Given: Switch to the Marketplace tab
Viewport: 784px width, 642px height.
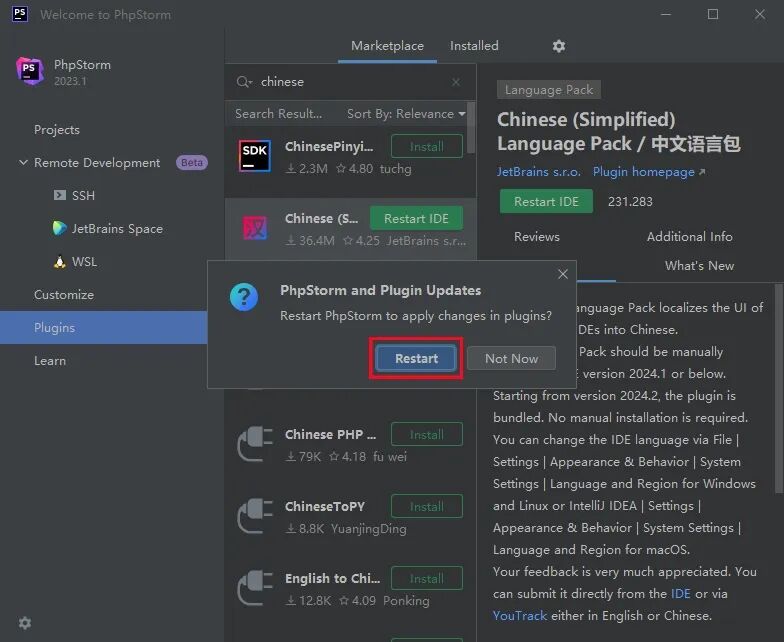Looking at the screenshot, I should coord(387,46).
